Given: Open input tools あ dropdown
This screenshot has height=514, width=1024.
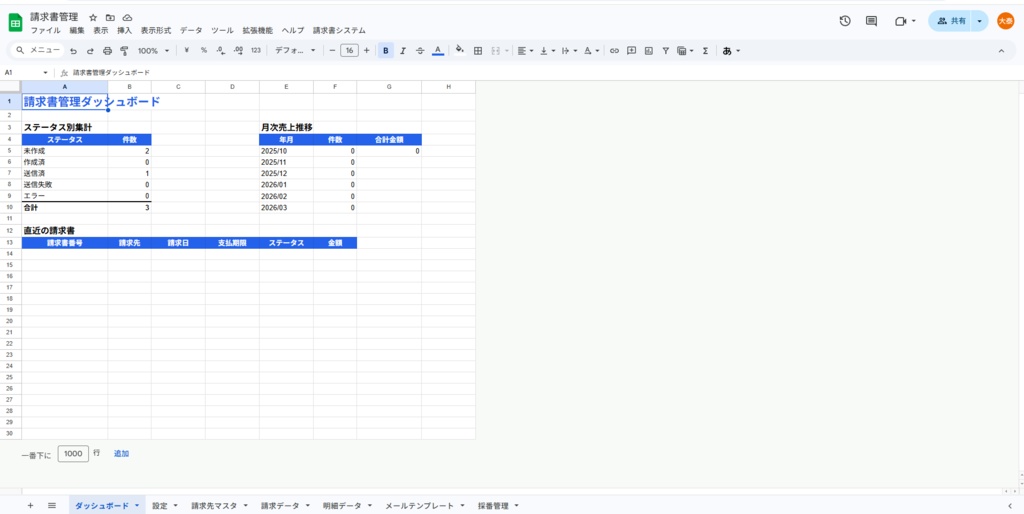Looking at the screenshot, I should [731, 50].
